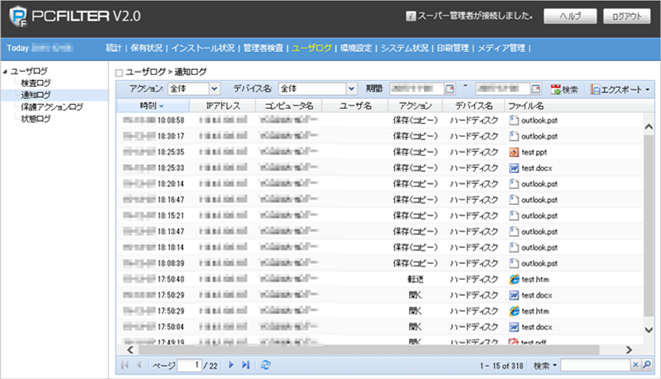
Task: Open the デバイス名 dropdown
Action: [x=351, y=89]
